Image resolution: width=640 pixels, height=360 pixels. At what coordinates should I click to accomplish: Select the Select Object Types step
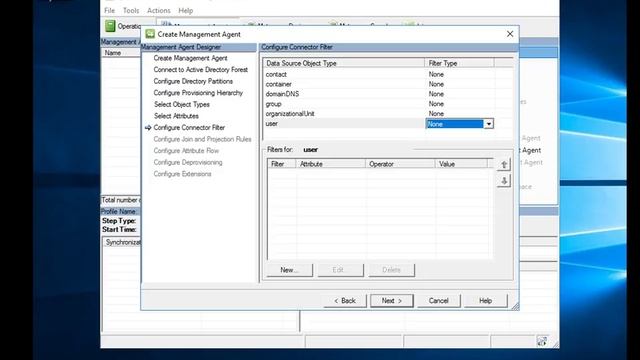(x=182, y=104)
